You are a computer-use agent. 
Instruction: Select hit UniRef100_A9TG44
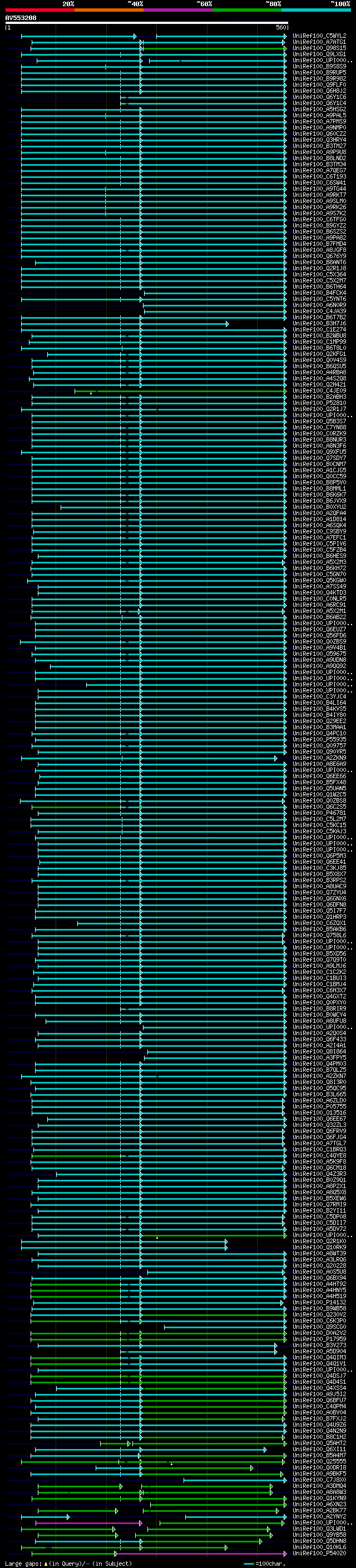[x=319, y=189]
